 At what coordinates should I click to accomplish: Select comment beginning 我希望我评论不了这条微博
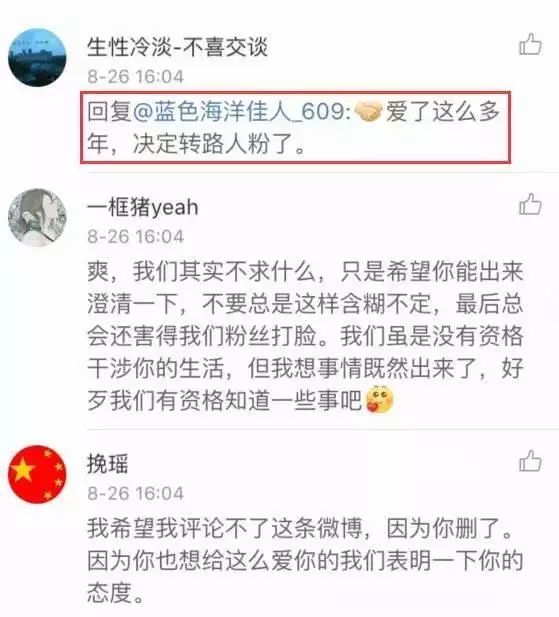305,560
